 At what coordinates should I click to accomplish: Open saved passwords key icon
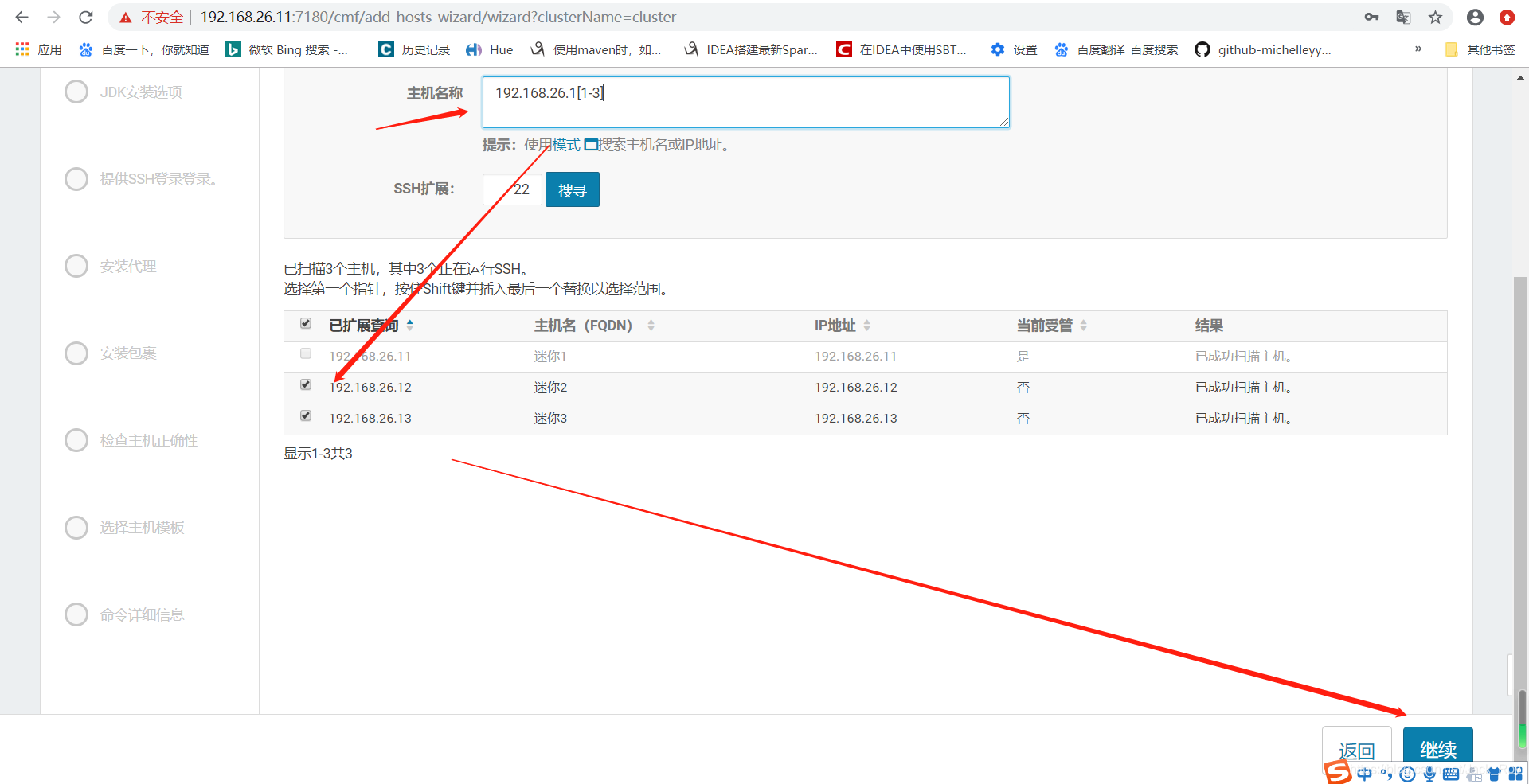tap(1371, 17)
